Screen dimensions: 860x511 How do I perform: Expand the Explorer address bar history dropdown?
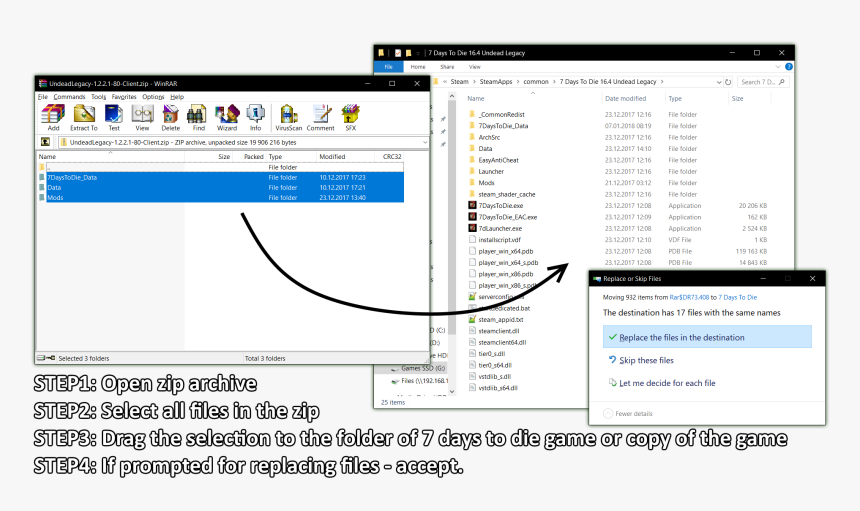[x=718, y=82]
